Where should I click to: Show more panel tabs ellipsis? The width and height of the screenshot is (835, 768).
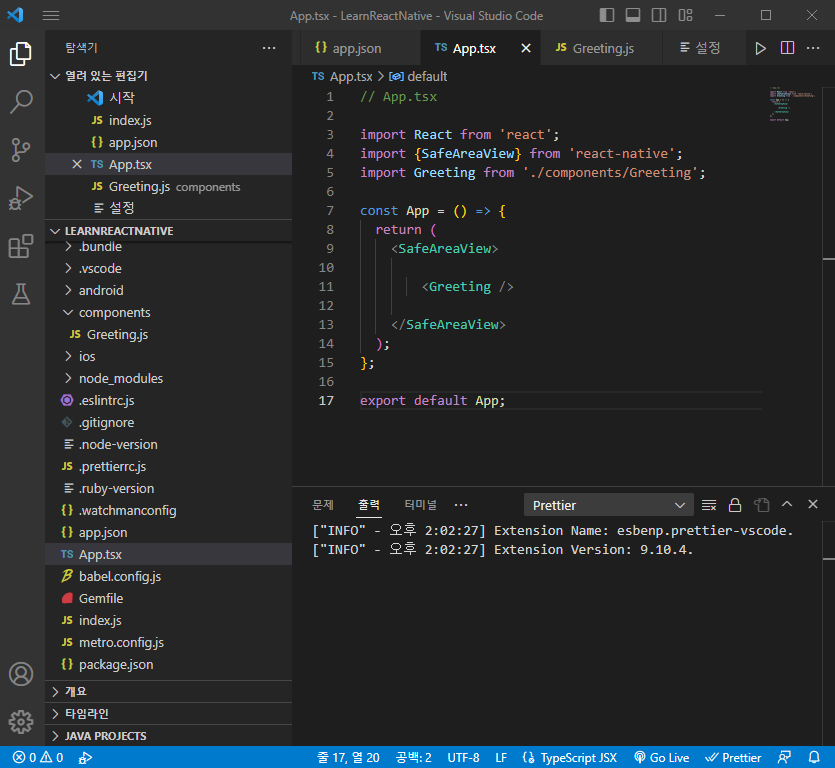point(461,505)
